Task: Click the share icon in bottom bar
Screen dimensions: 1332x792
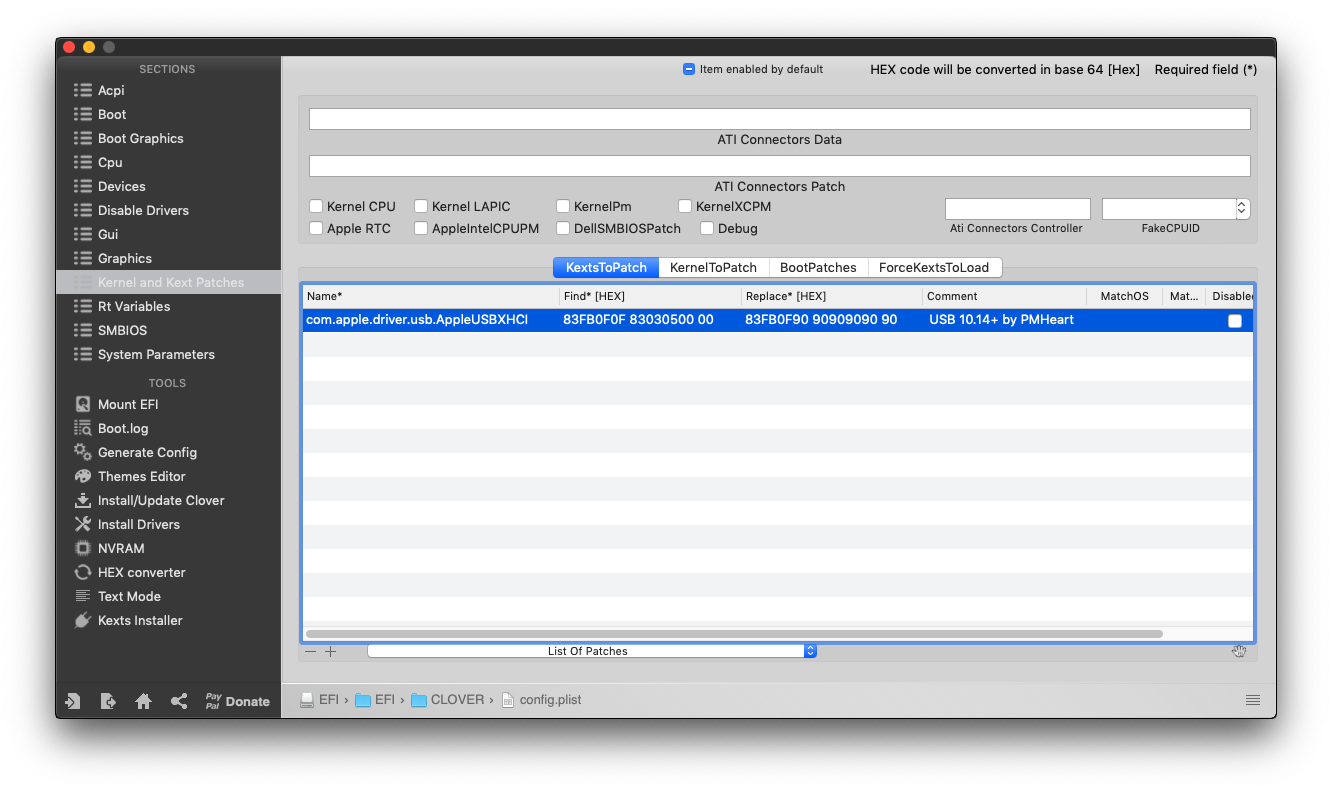Action: pos(179,701)
